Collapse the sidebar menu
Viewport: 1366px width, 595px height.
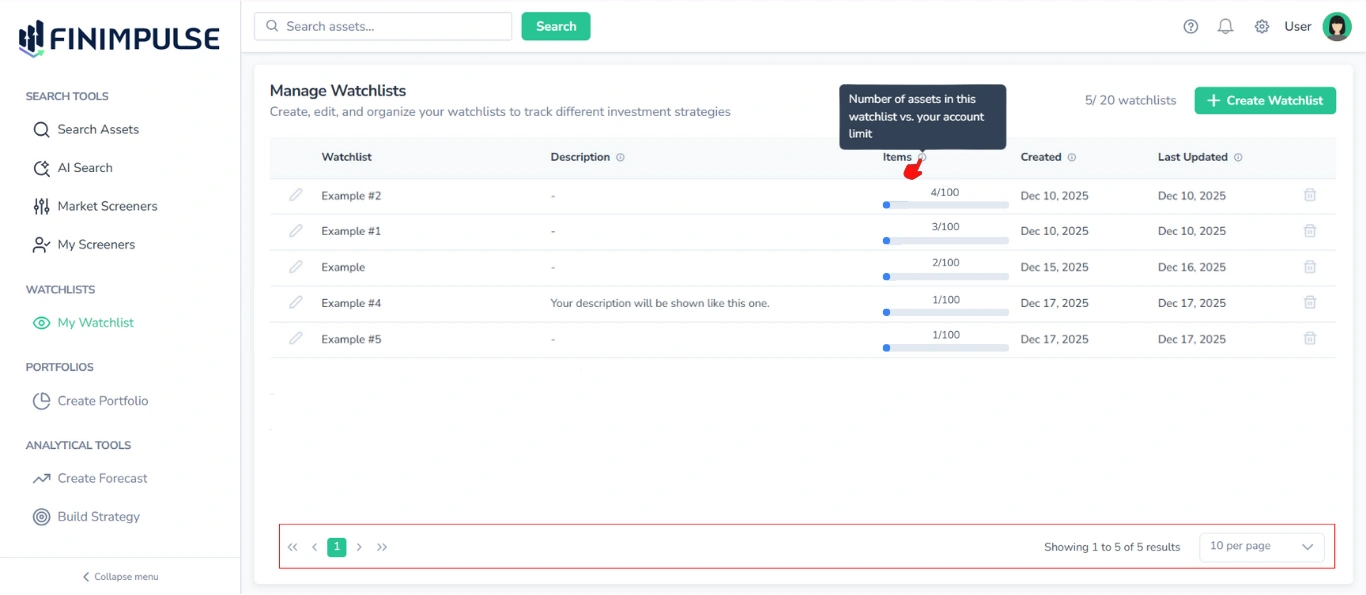click(119, 576)
